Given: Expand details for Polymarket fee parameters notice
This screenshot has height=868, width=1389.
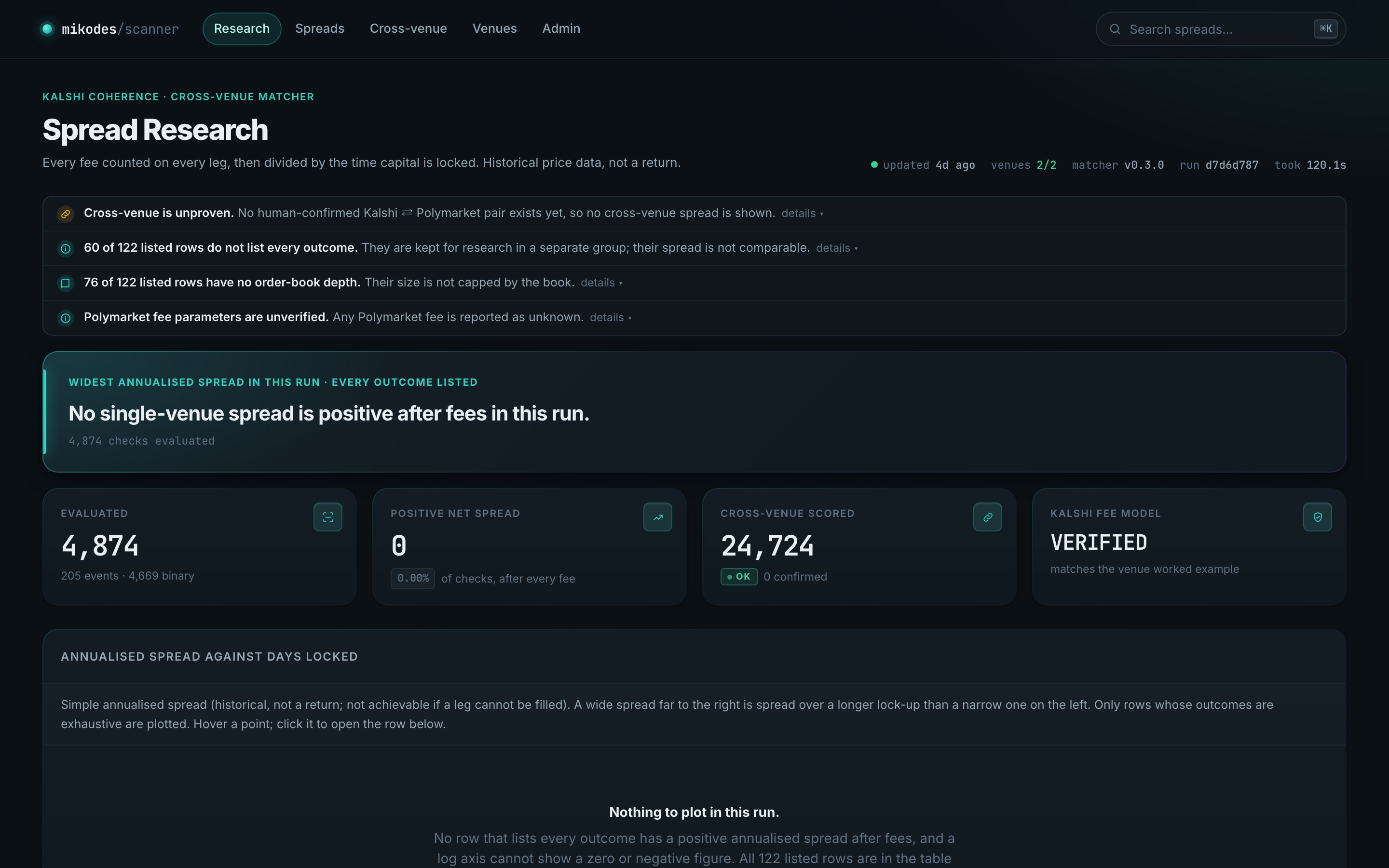Looking at the screenshot, I should [611, 317].
